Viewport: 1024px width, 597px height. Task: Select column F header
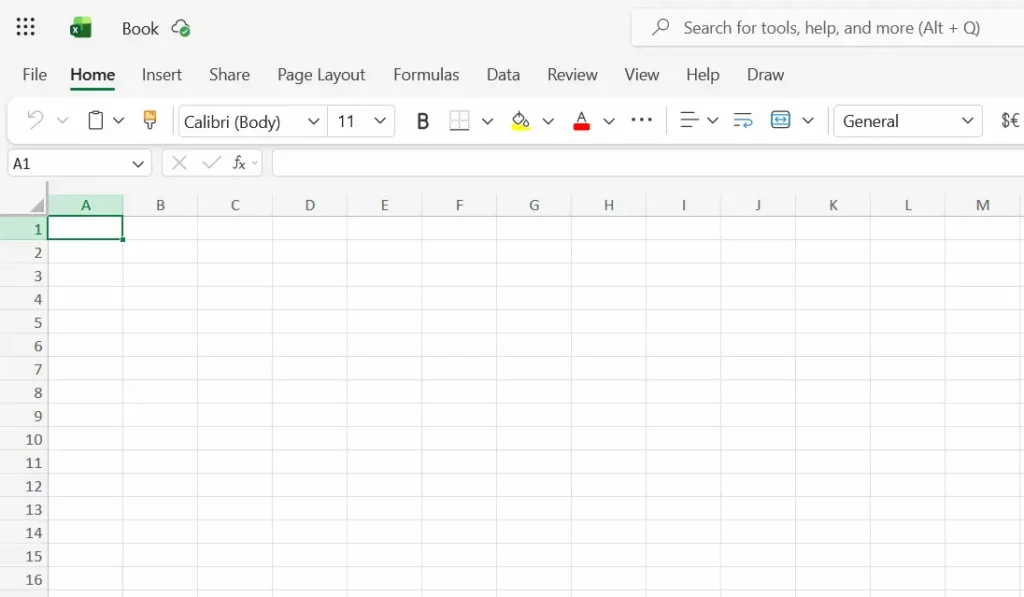(459, 205)
